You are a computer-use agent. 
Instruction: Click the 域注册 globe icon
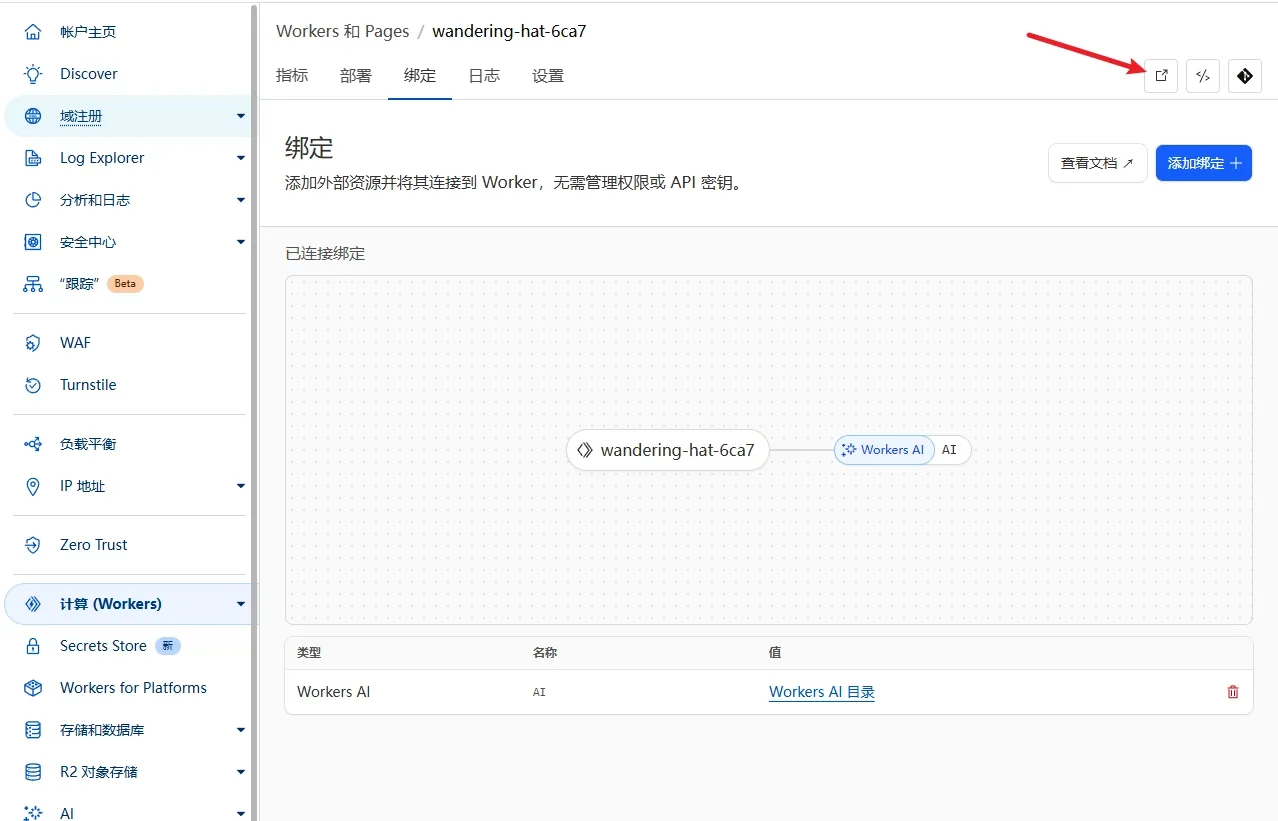(33, 116)
